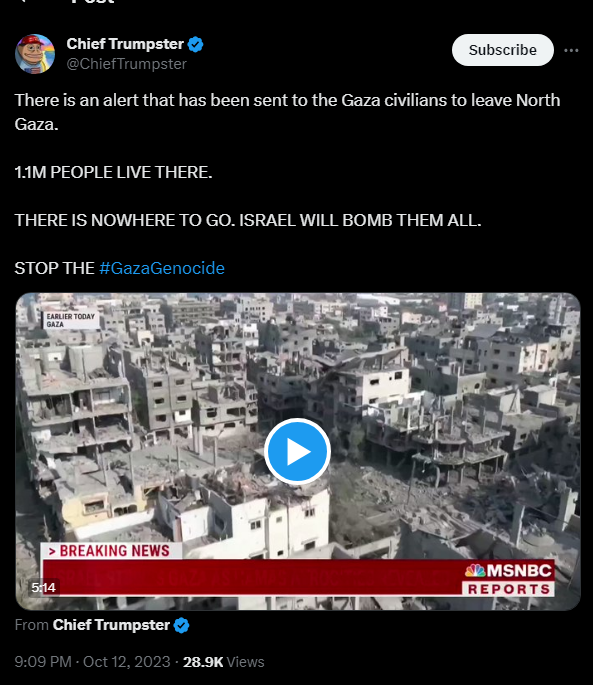Viewport: 593px width, 685px height.
Task: Click the 9:09 PM Oct 12, 2023 timestamp
Action: coord(93,661)
